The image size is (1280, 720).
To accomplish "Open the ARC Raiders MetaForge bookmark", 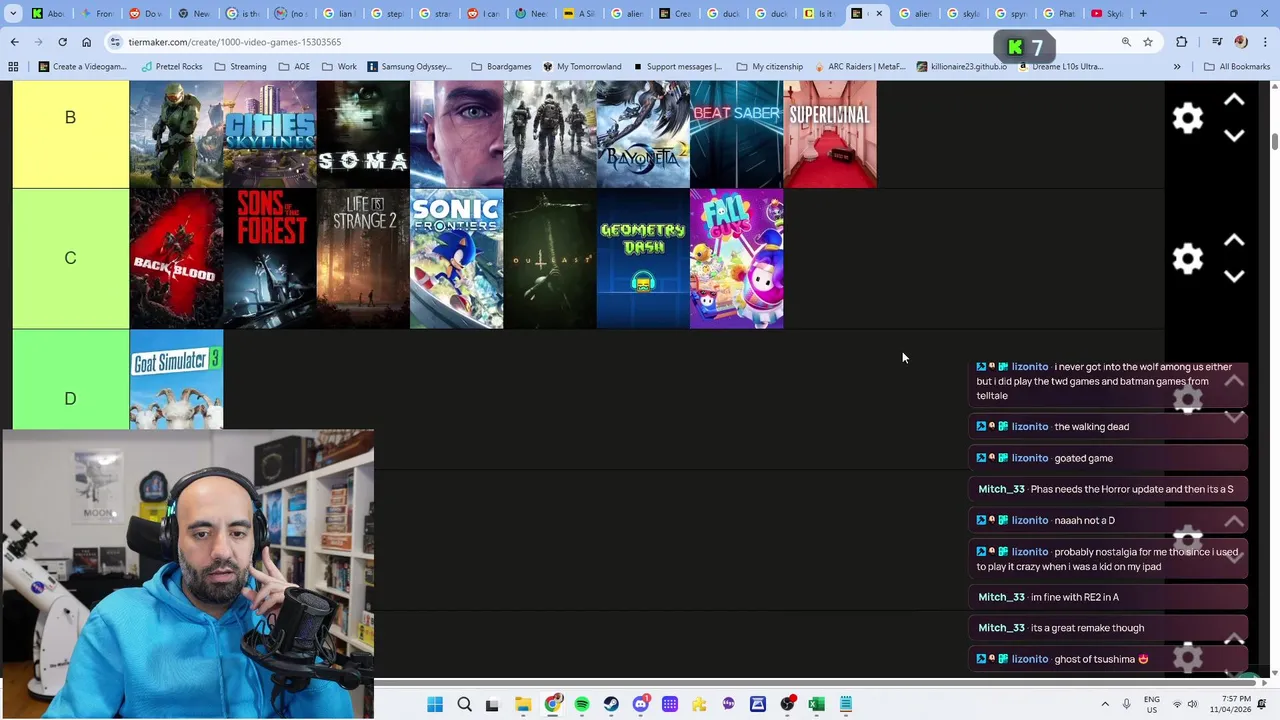I will pos(860,67).
